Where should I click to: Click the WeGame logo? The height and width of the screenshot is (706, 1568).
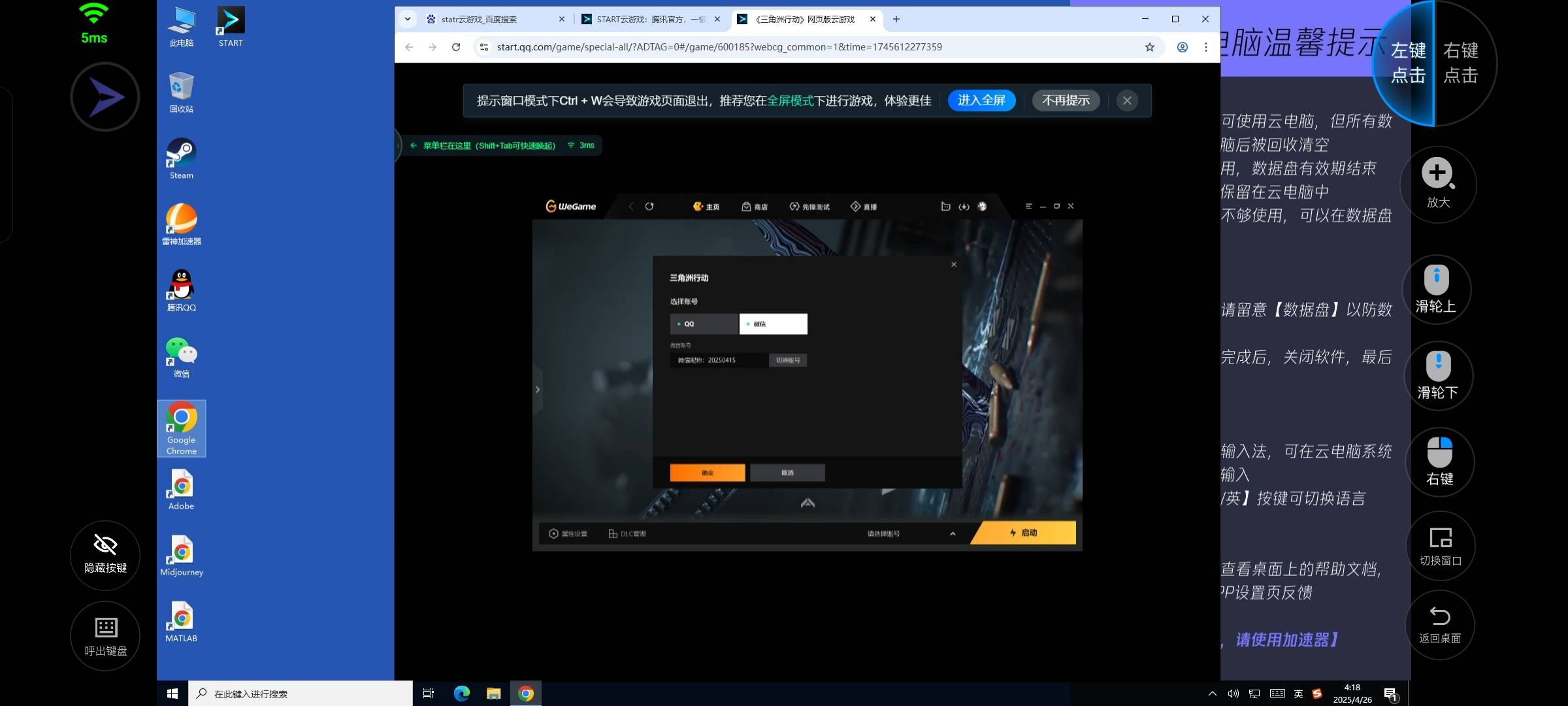pyautogui.click(x=571, y=207)
